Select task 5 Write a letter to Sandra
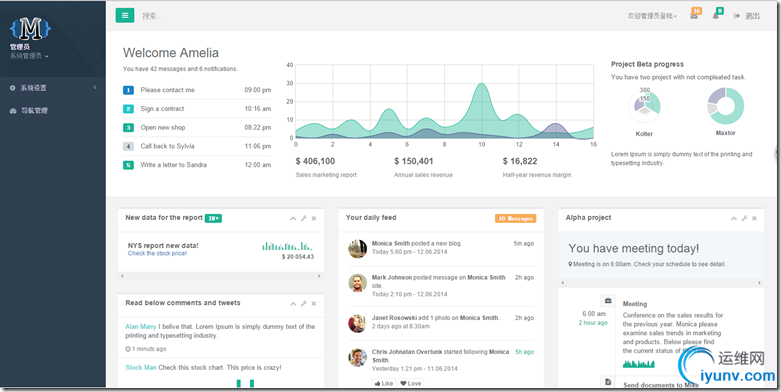 coord(197,165)
